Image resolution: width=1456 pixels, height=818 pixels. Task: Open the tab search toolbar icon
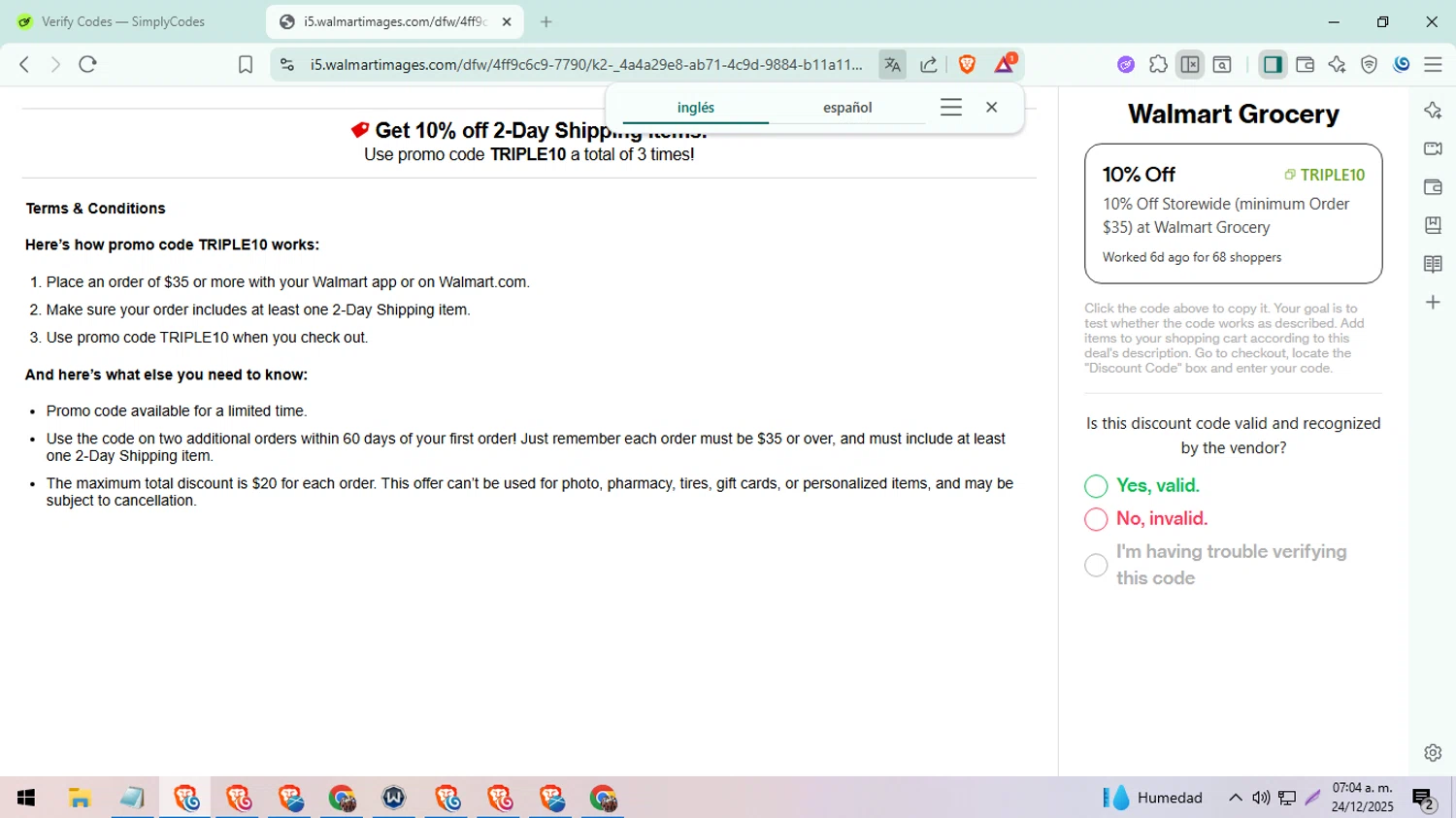tap(1222, 64)
